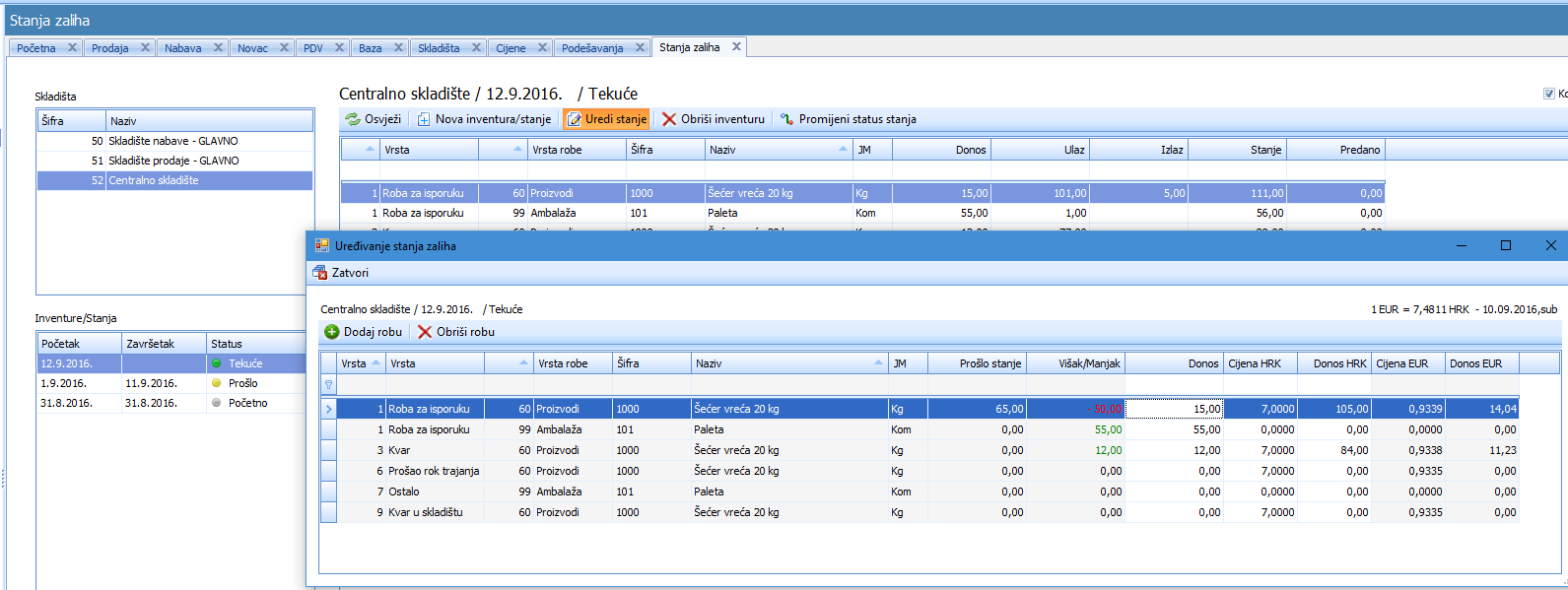This screenshot has height=590, width=1568.
Task: Sort the dialog grid by Prošlo stanje
Action: pyautogui.click(x=977, y=363)
